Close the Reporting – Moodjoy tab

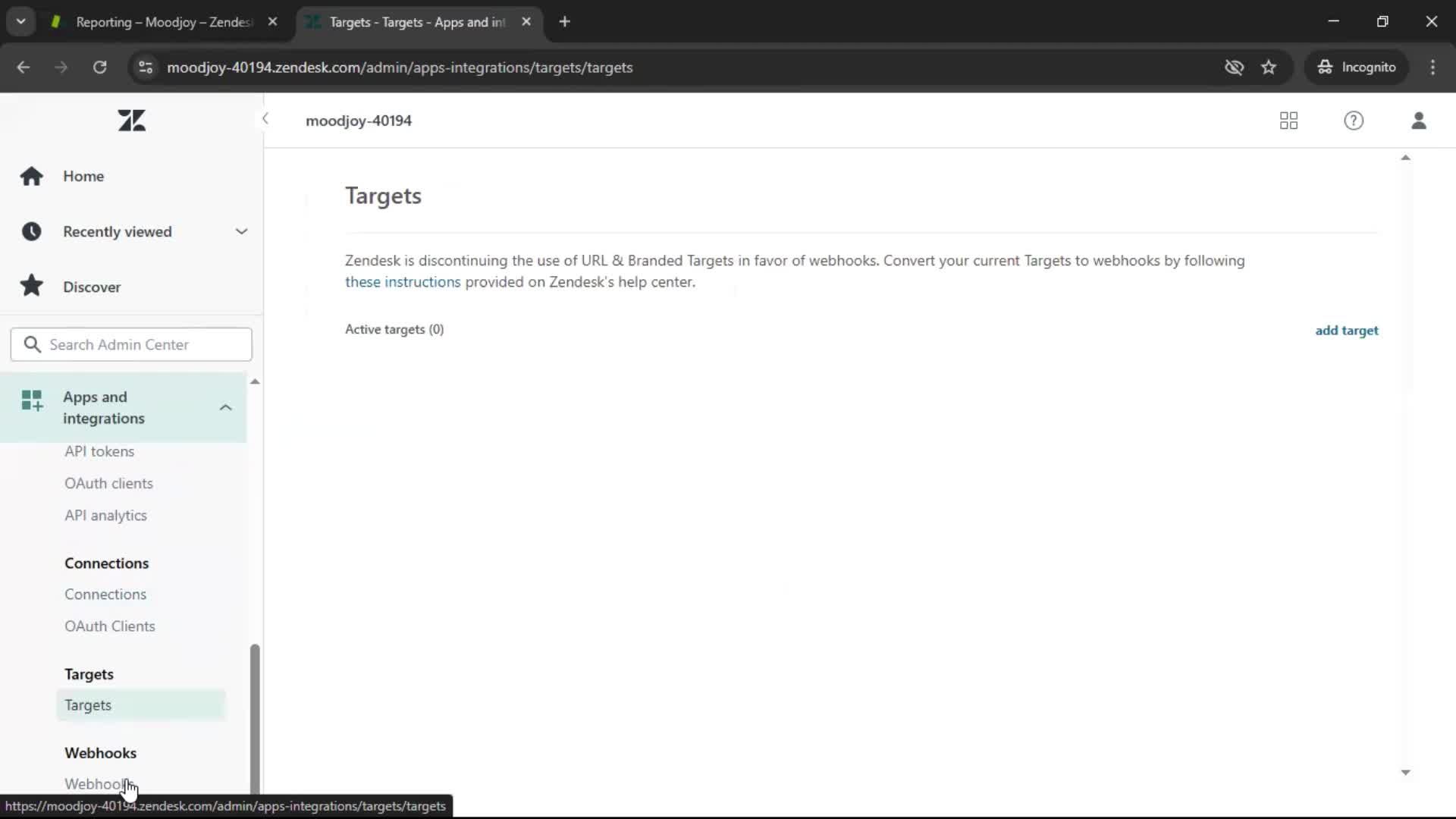pos(272,22)
